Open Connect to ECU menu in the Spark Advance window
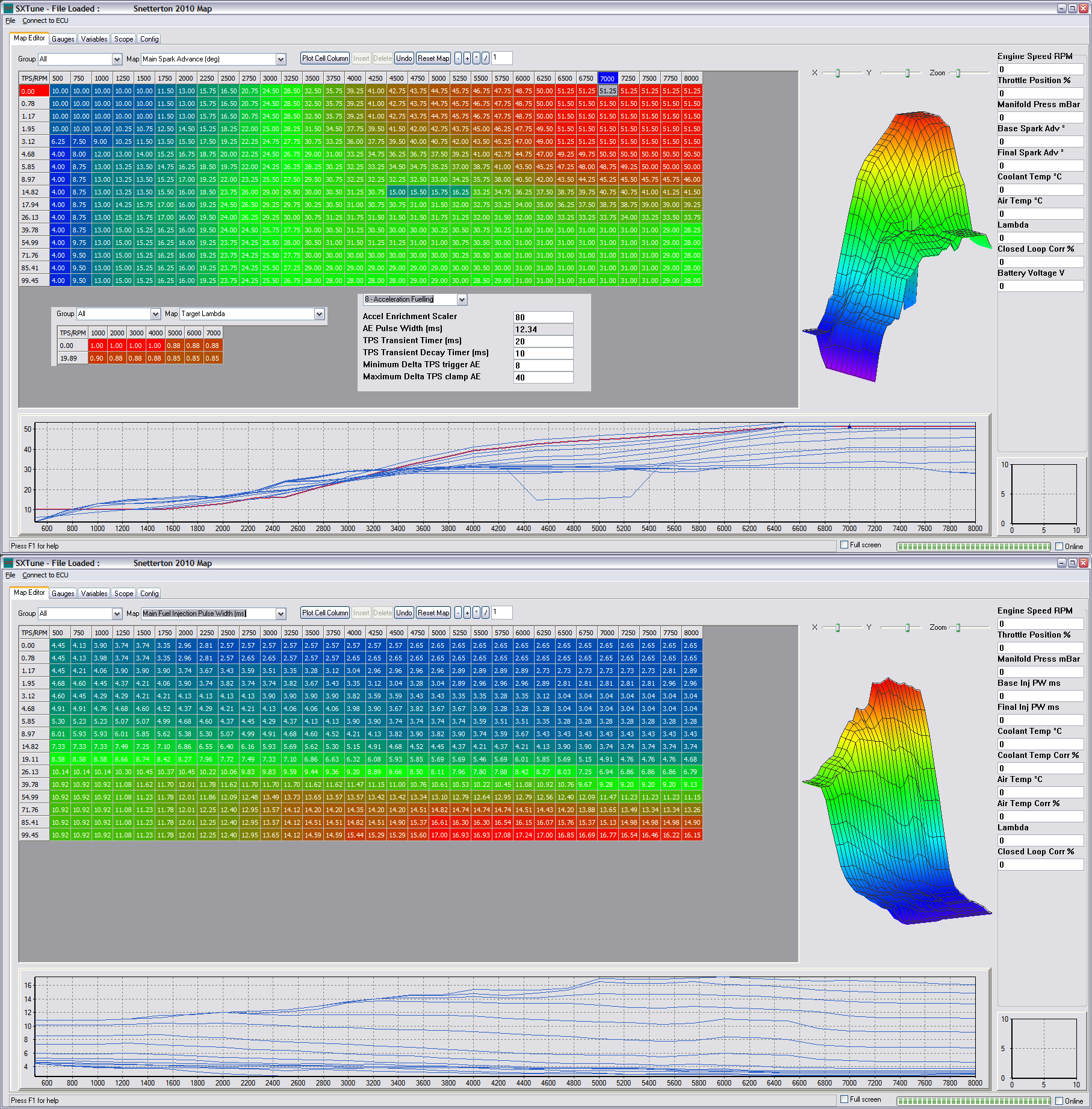The image size is (1092, 1109). pos(45,20)
